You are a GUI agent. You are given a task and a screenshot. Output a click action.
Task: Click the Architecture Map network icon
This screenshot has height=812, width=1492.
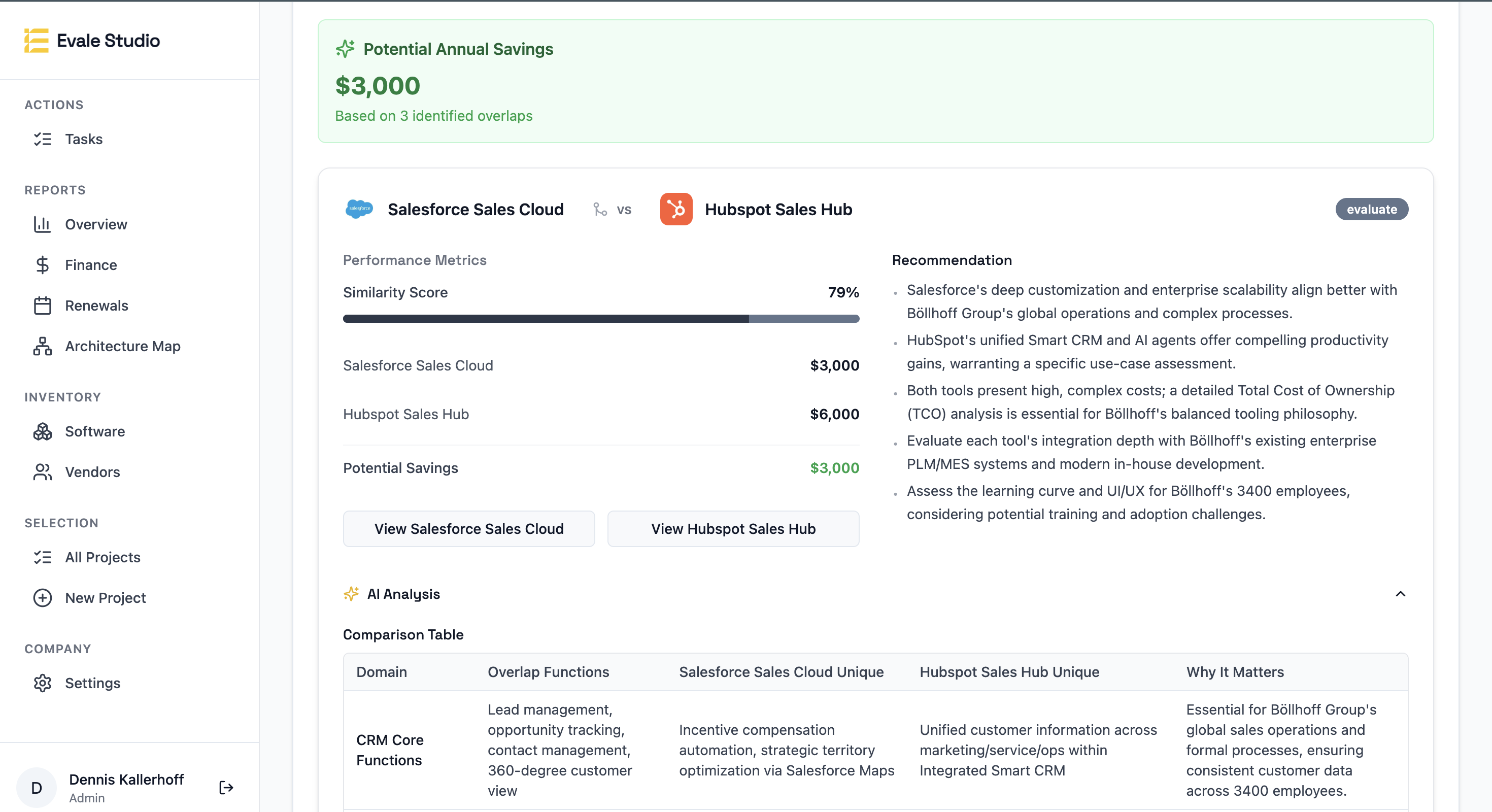pos(42,346)
